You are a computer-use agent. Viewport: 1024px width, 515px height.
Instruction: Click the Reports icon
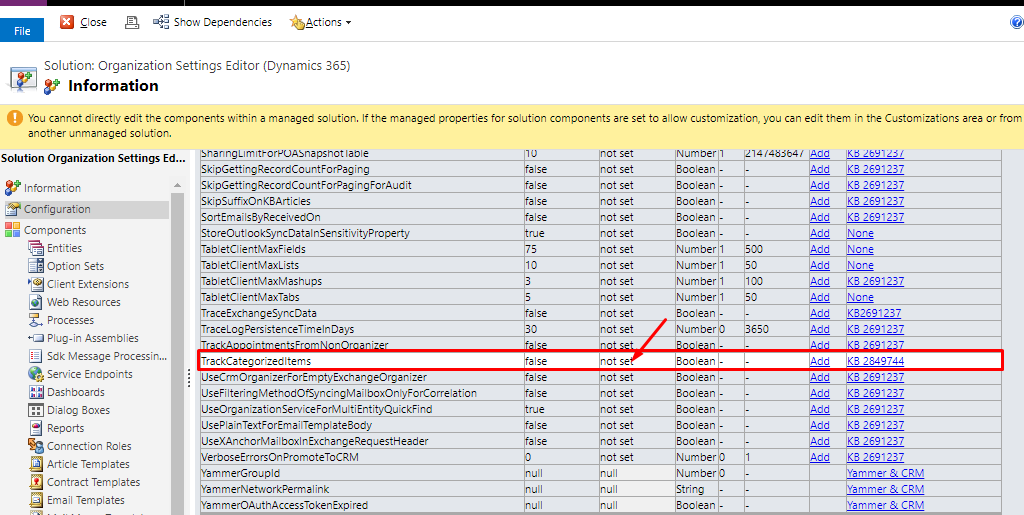coord(36,428)
